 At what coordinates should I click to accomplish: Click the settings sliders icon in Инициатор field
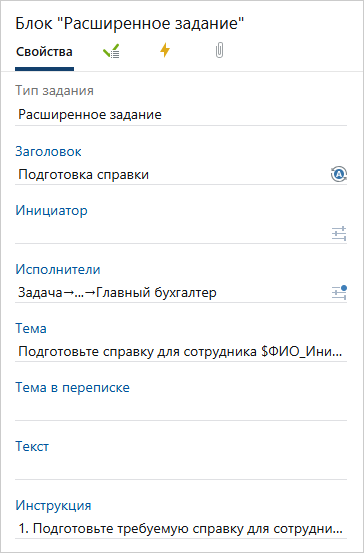pos(339,234)
